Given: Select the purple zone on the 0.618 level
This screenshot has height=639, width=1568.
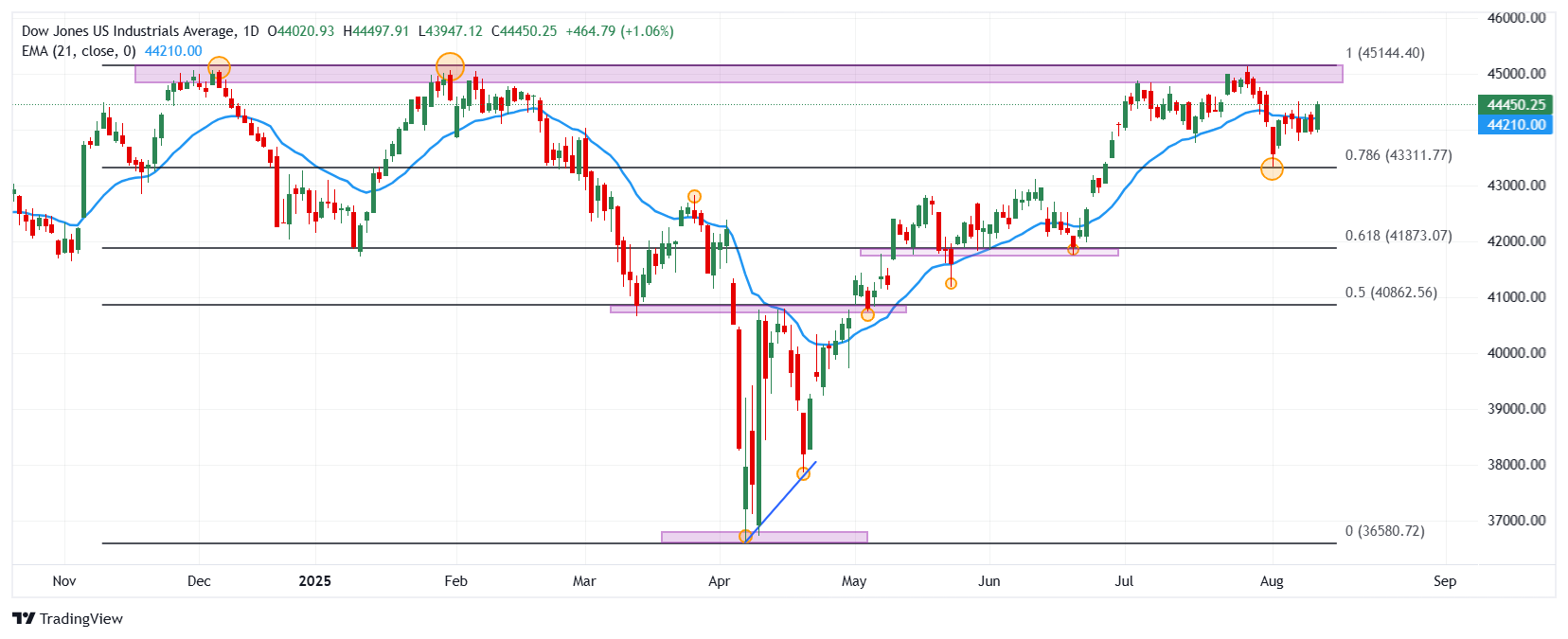Looking at the screenshot, I should pyautogui.click(x=989, y=252).
